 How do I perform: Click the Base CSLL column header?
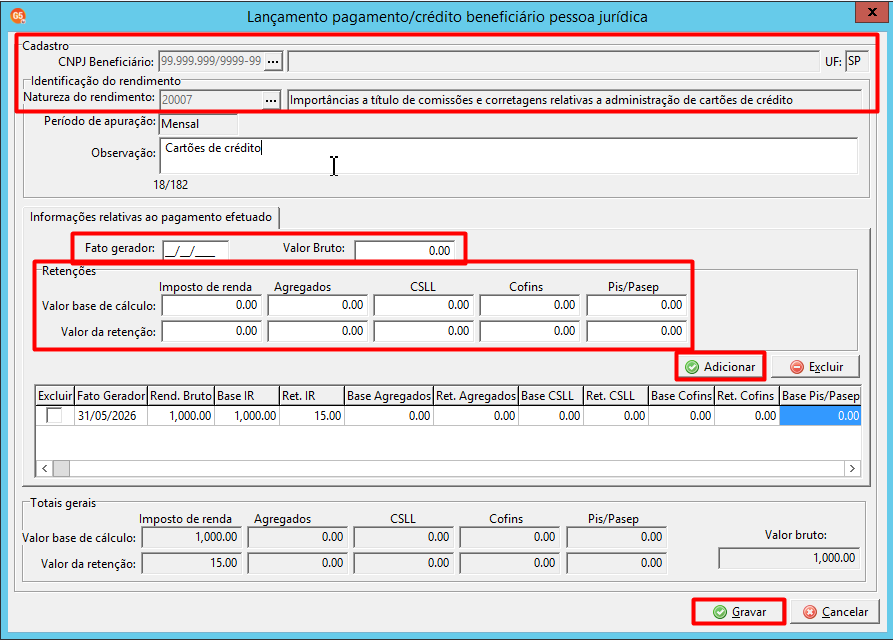(551, 396)
